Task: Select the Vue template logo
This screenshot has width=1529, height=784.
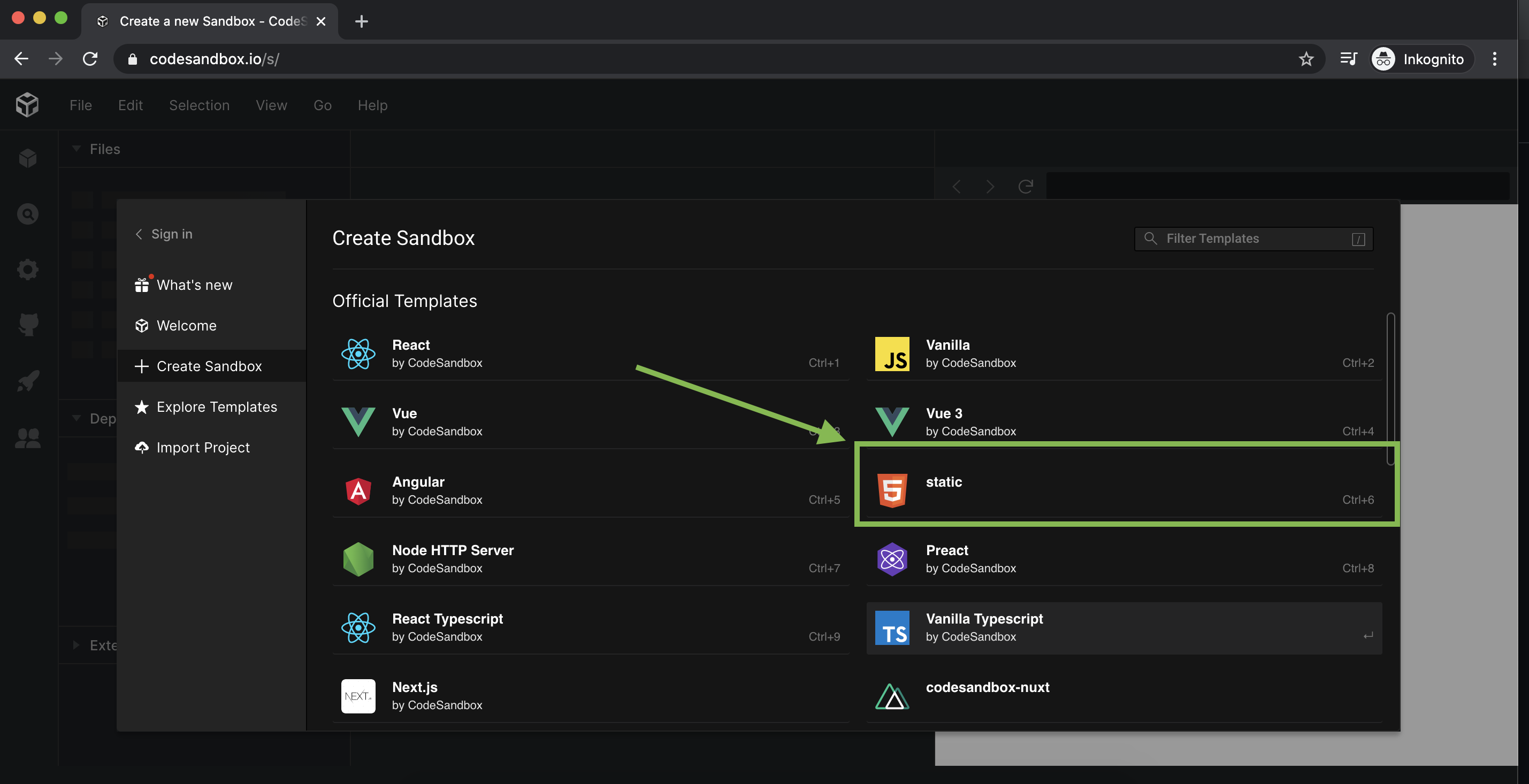Action: tap(358, 422)
